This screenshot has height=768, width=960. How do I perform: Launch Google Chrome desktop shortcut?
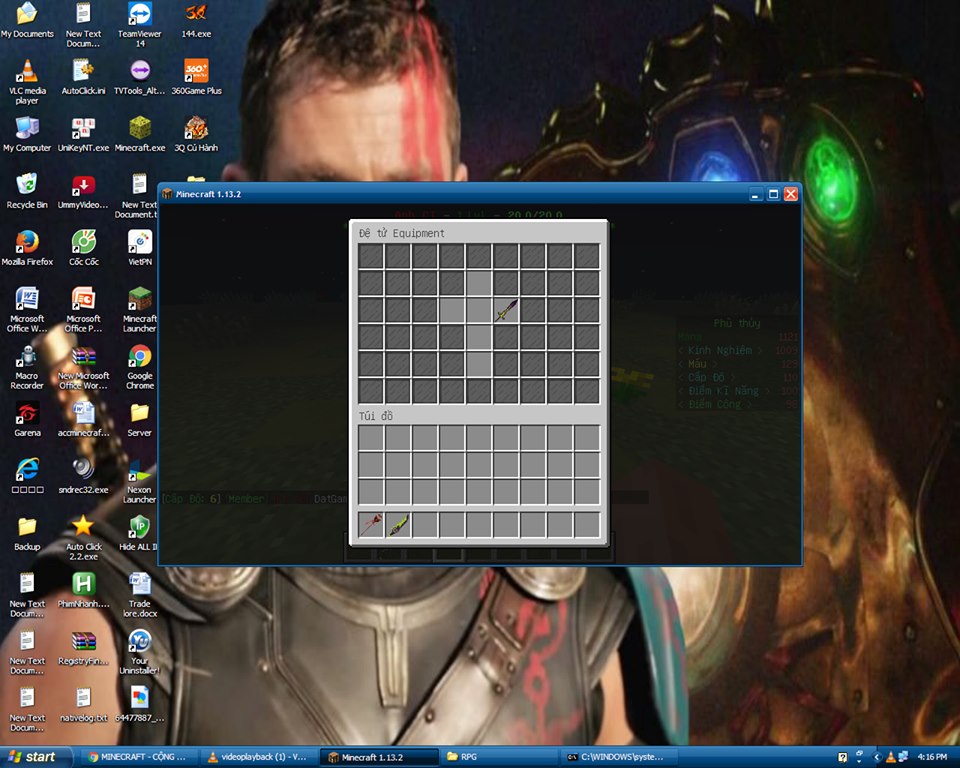coord(140,366)
